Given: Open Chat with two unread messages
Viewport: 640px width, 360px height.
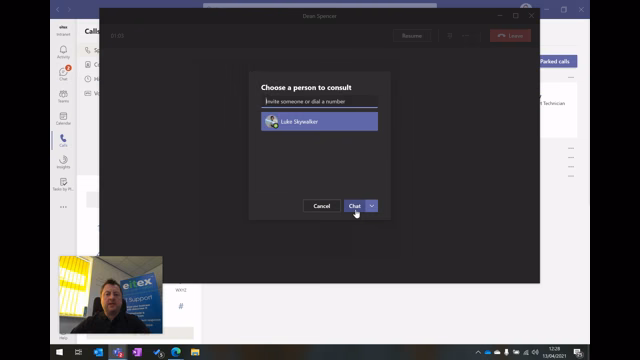Looking at the screenshot, I should tap(63, 73).
